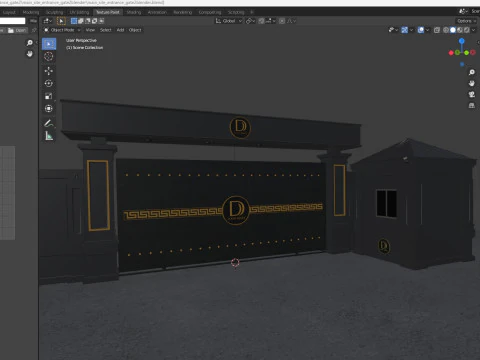Open the Options dropdown

[466, 21]
